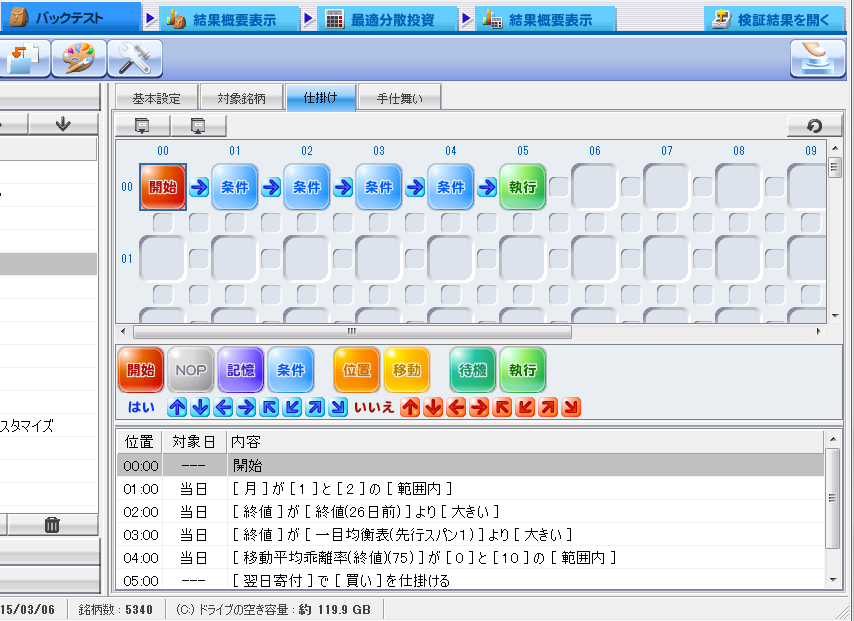This screenshot has width=854, height=621.
Task: Select the 00:00 開始 row in the list
Action: (x=471, y=465)
